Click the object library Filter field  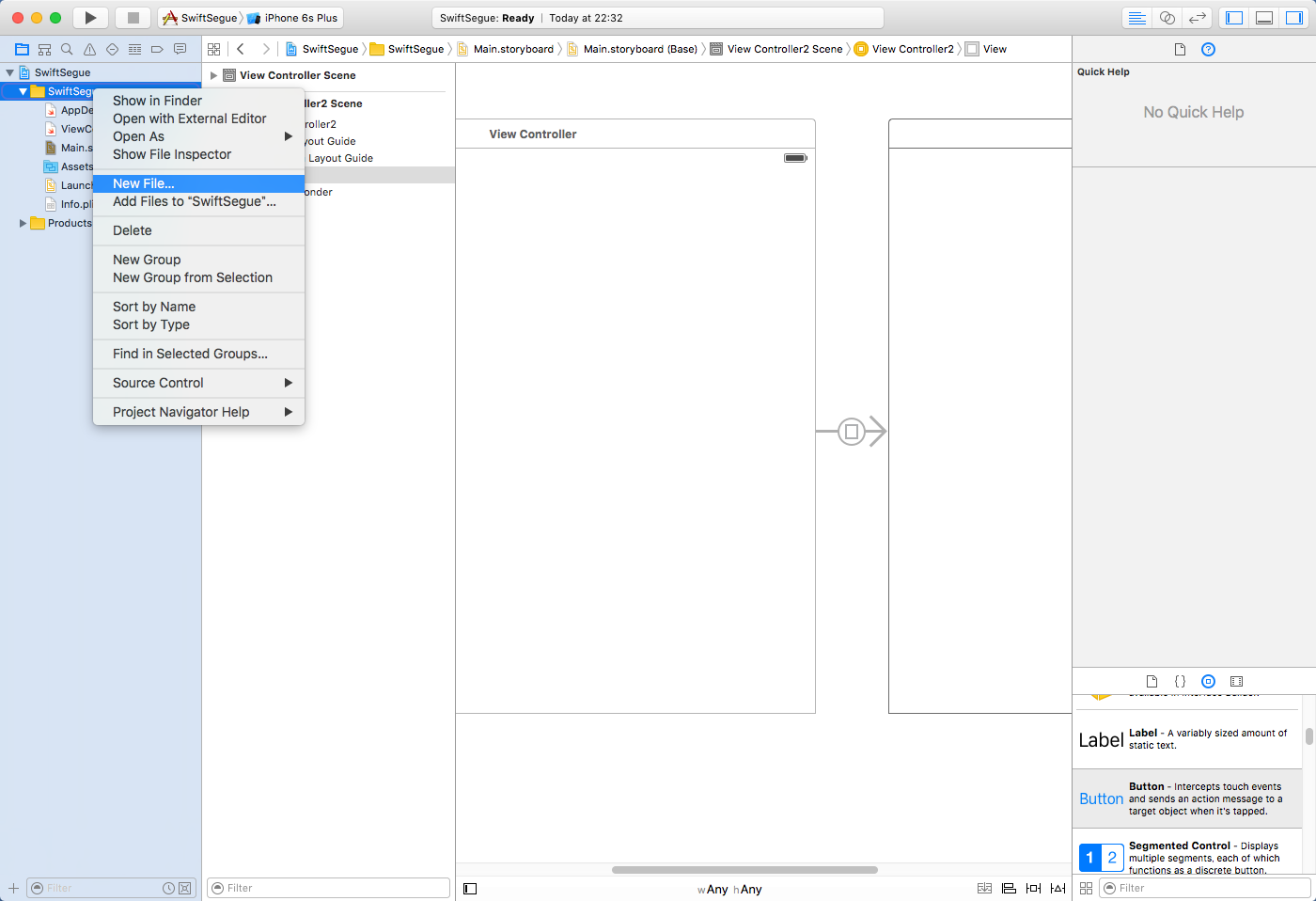(1208, 888)
